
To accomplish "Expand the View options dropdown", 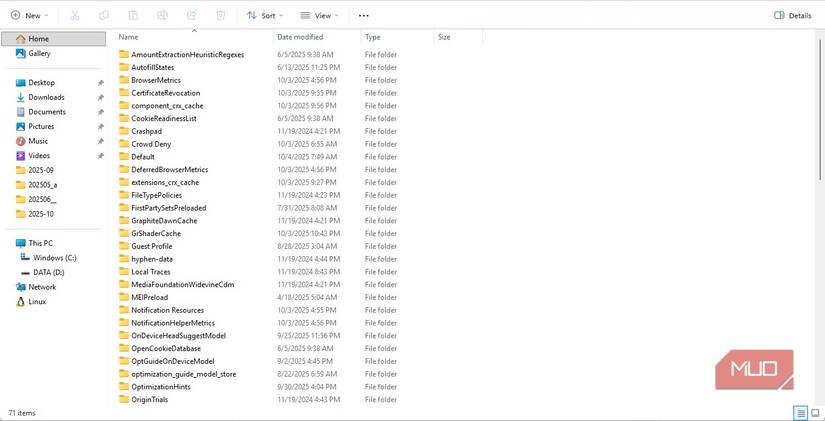I will (x=320, y=16).
